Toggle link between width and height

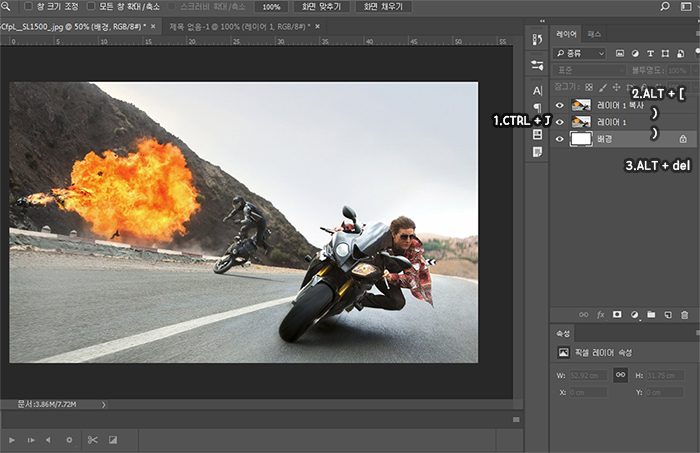(621, 375)
